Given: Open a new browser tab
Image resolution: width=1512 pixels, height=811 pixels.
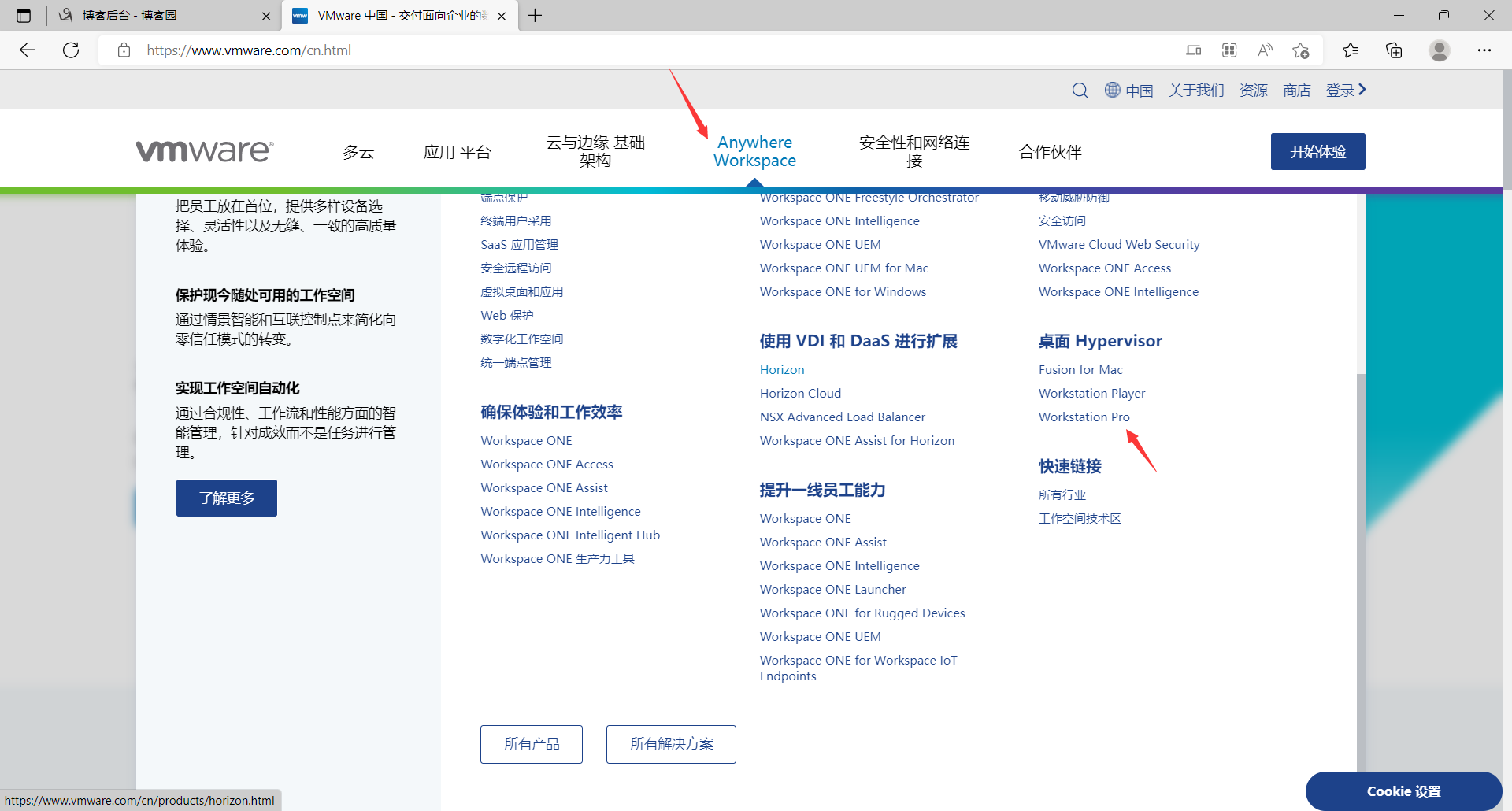Looking at the screenshot, I should click(535, 16).
